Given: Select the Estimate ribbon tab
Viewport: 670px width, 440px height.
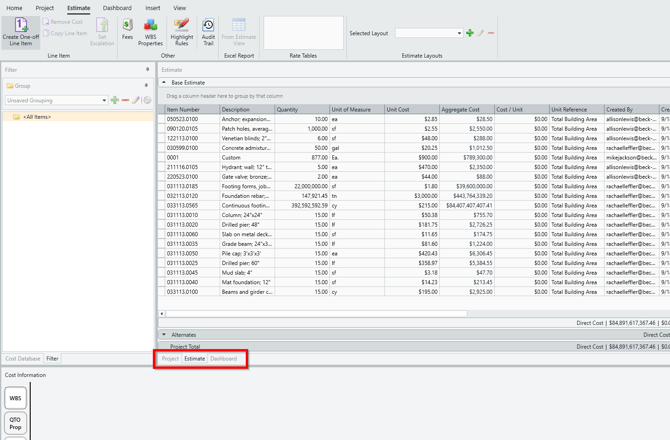Looking at the screenshot, I should tap(79, 8).
